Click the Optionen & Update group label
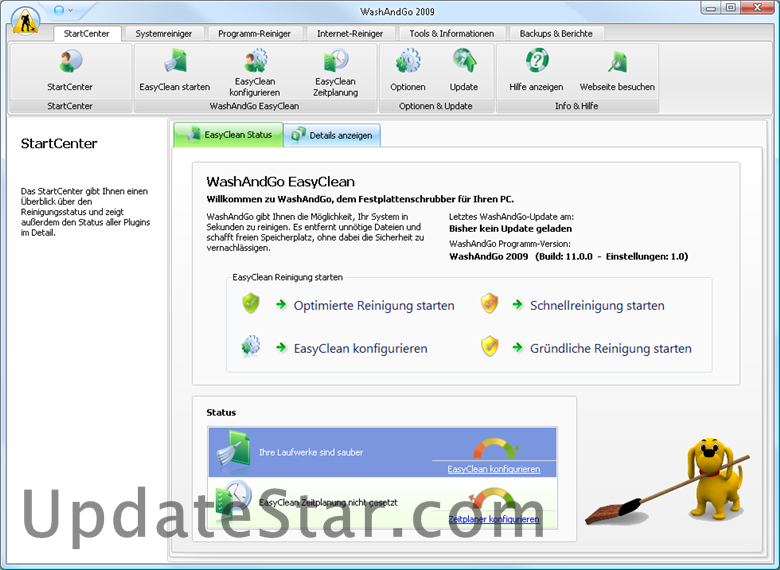780x570 pixels. 436,106
